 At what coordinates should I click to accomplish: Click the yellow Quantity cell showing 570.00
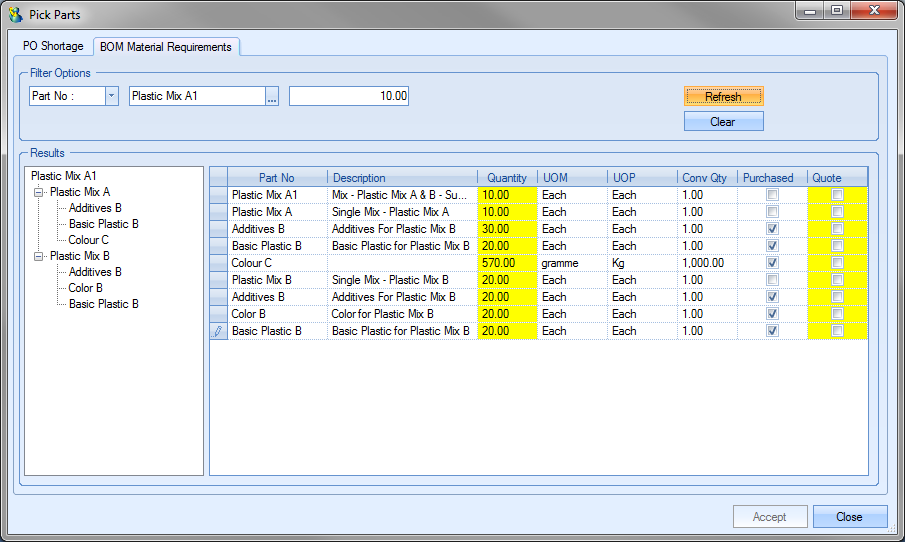pos(507,263)
